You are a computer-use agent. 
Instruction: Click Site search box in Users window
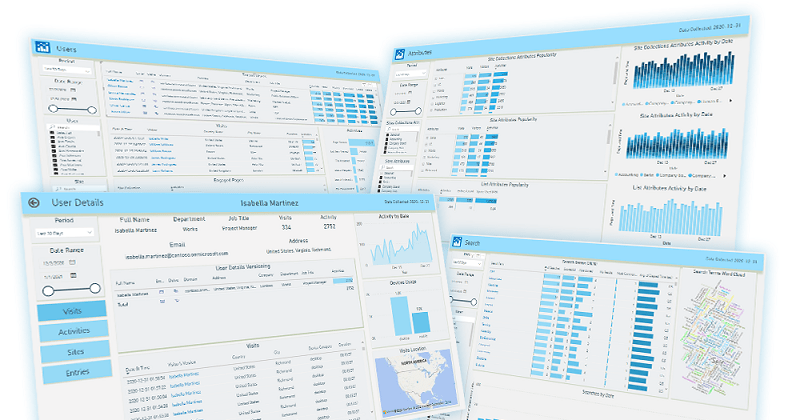[x=81, y=188]
